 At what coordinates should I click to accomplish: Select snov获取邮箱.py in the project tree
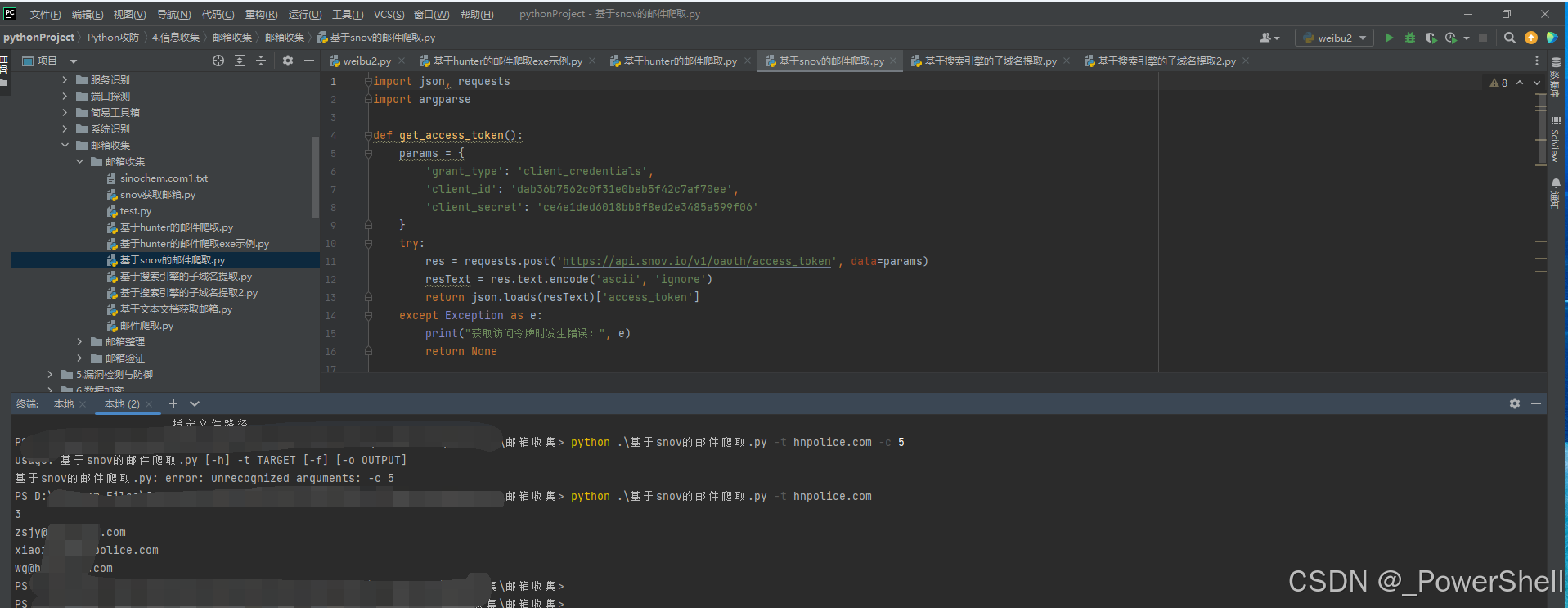tap(158, 194)
